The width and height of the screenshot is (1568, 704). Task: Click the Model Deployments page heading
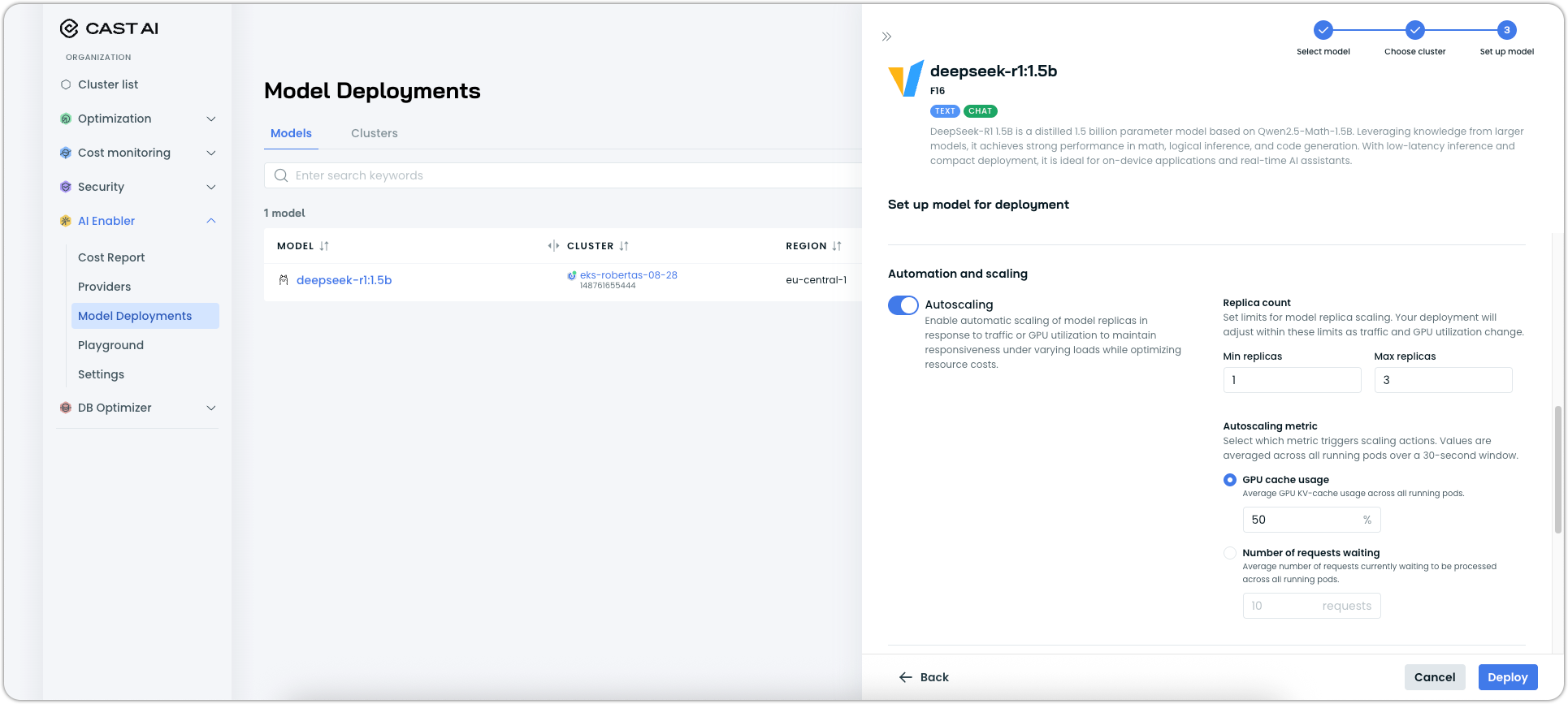click(x=372, y=91)
